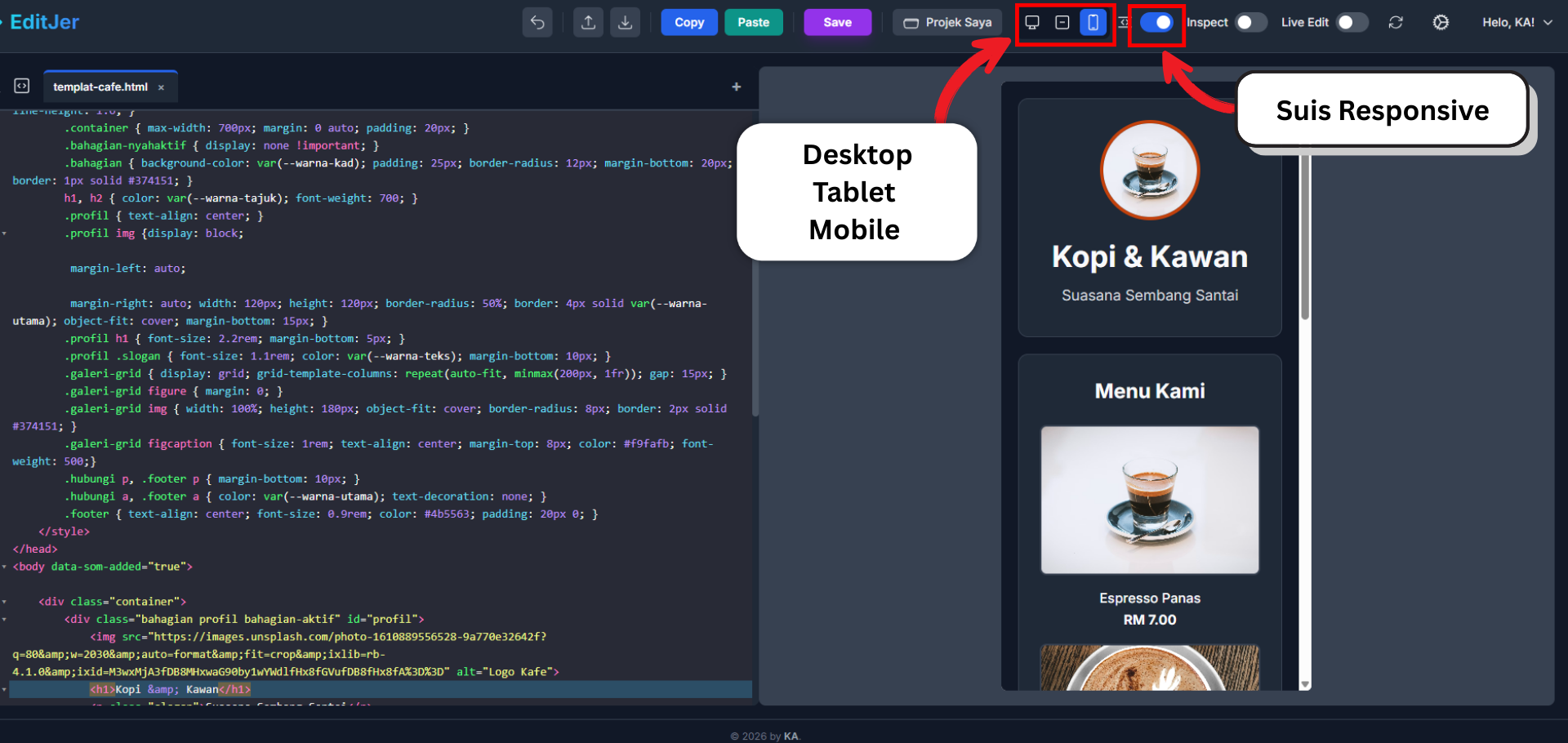Click the Suasana Sembang Santai slogan

click(x=1150, y=296)
